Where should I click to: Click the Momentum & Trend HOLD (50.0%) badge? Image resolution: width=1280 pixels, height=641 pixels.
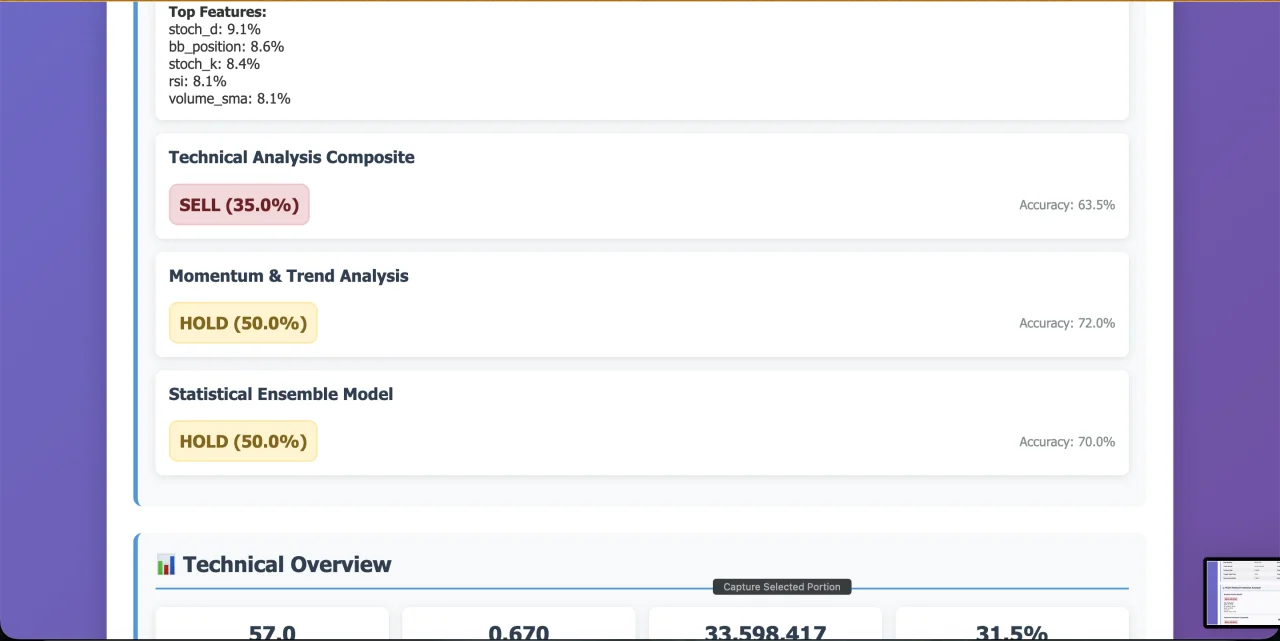tap(243, 323)
